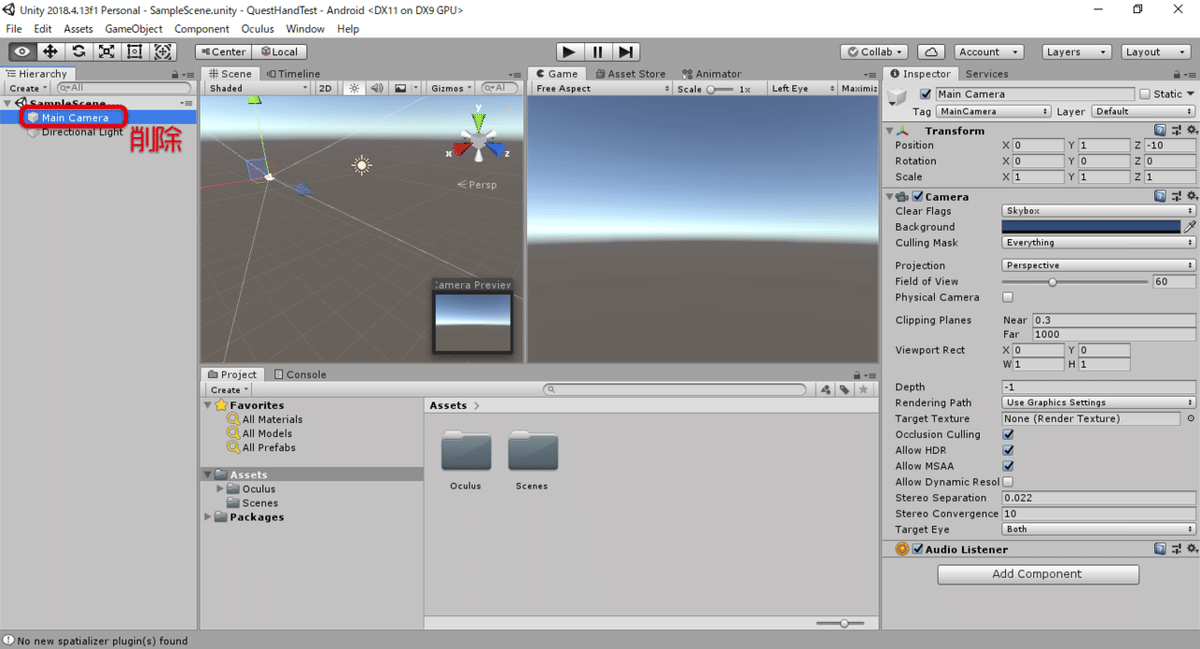This screenshot has width=1200, height=649.
Task: Toggle scene lighting sun icon
Action: [x=353, y=88]
